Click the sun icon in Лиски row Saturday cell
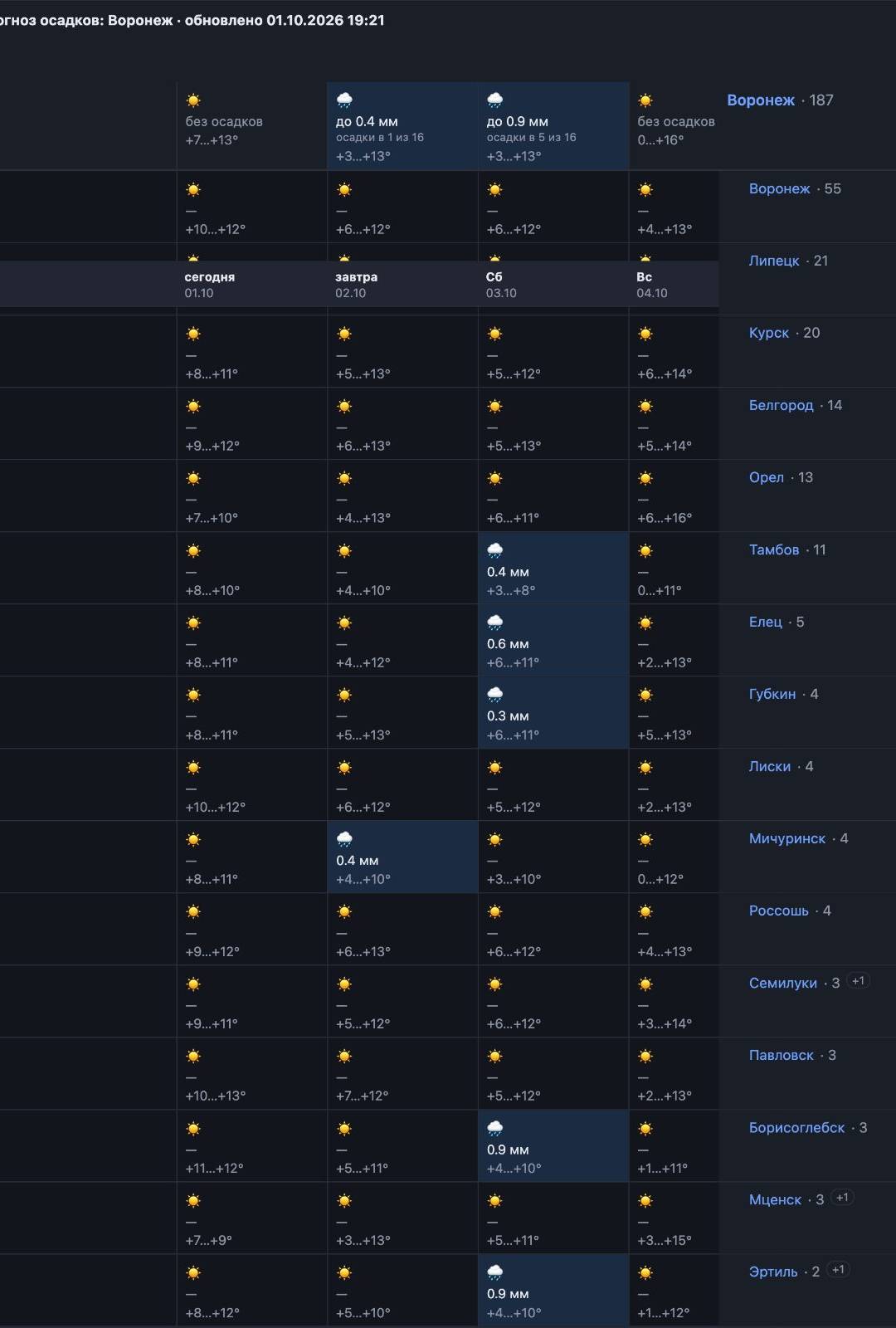This screenshot has width=896, height=1328. pos(495,768)
